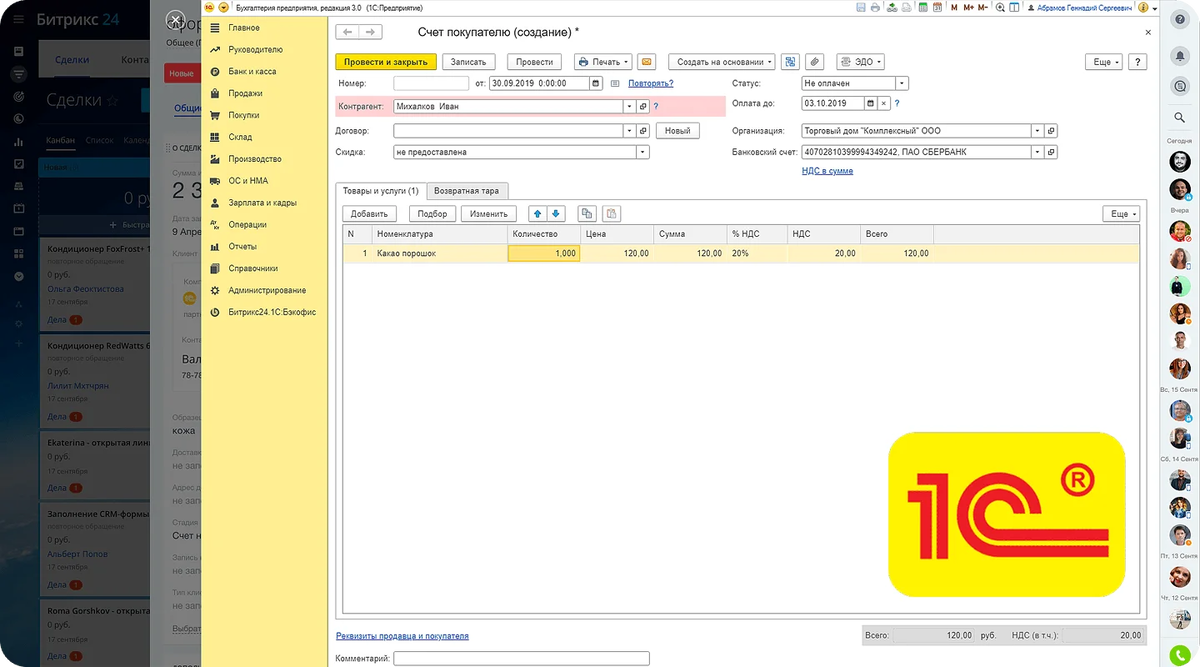Expand the Скидка dropdown
The image size is (1200, 667).
[643, 153]
